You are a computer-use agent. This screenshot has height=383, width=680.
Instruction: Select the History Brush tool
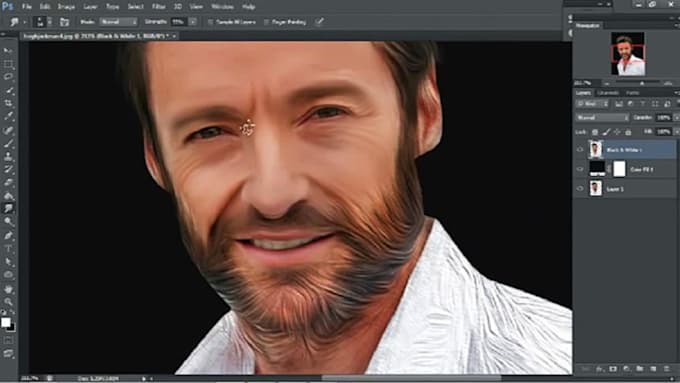(8, 169)
